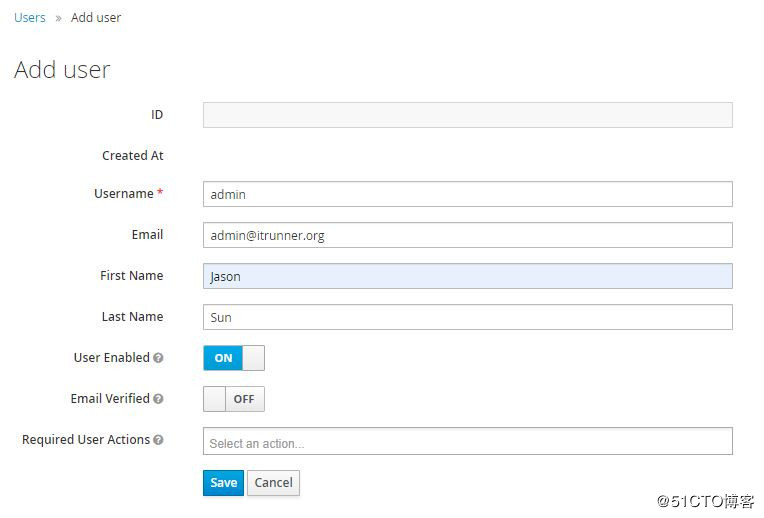
Task: Cancel adding the user
Action: point(273,483)
